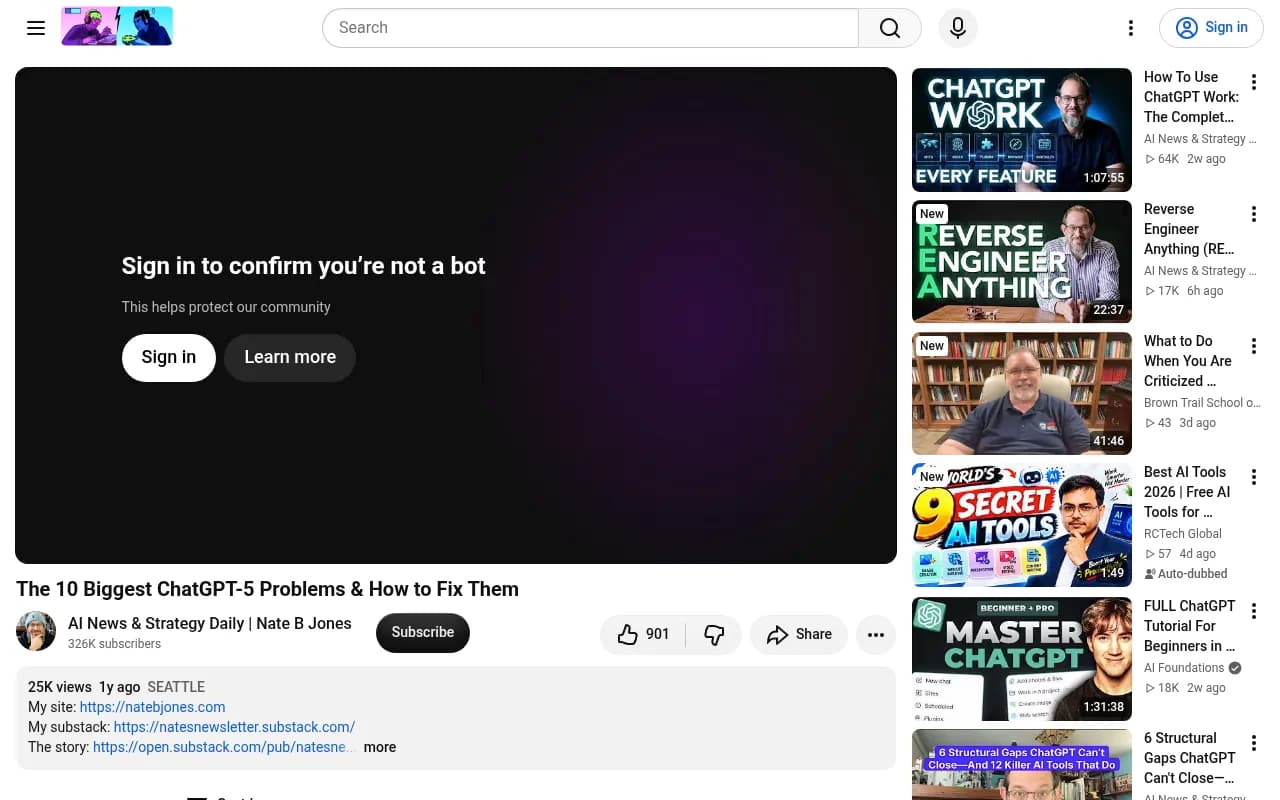Expand the description with 'more'
Image resolution: width=1280 pixels, height=800 pixels.
coord(380,747)
